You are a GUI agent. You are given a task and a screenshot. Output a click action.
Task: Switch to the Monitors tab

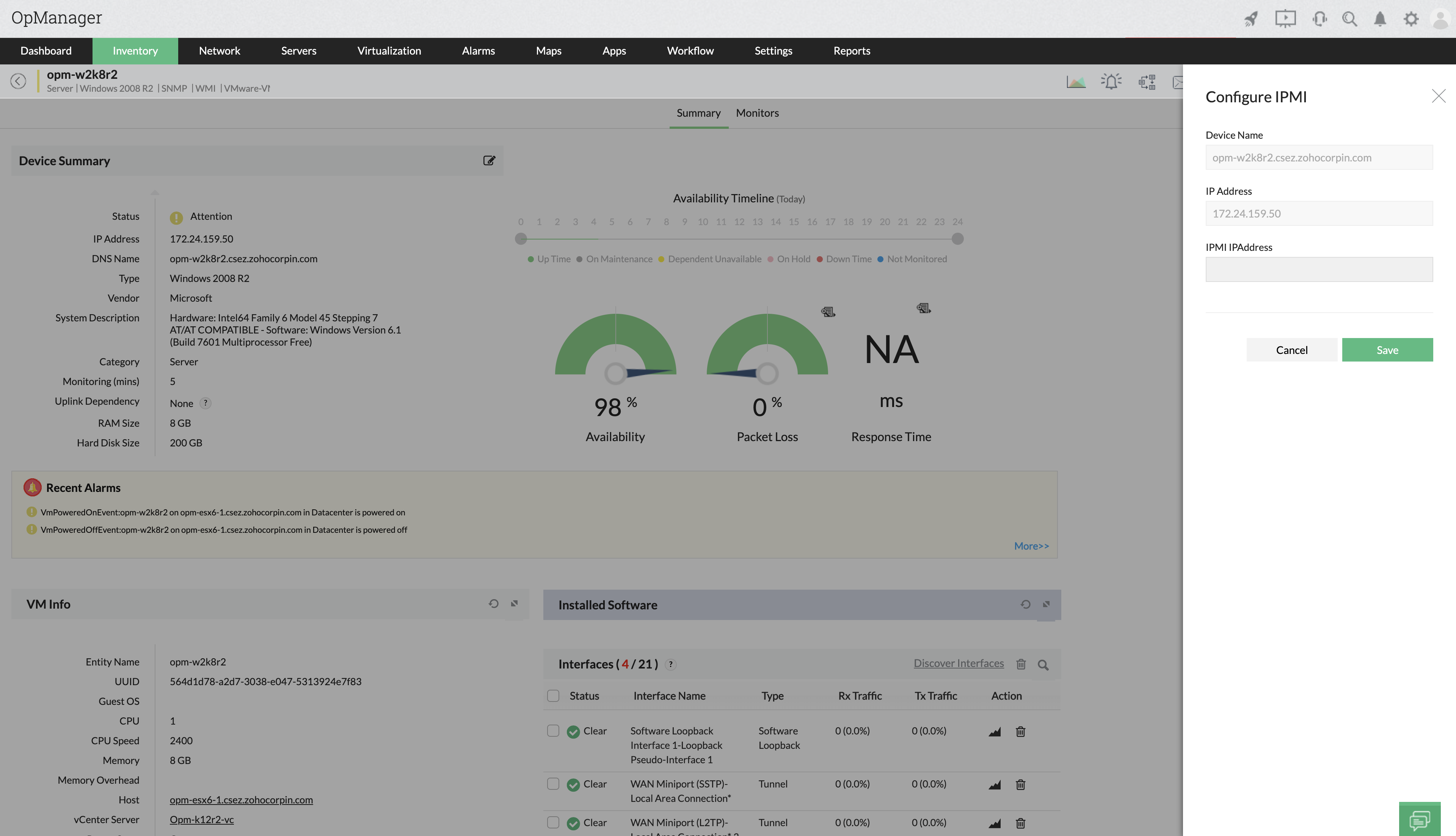tap(757, 113)
